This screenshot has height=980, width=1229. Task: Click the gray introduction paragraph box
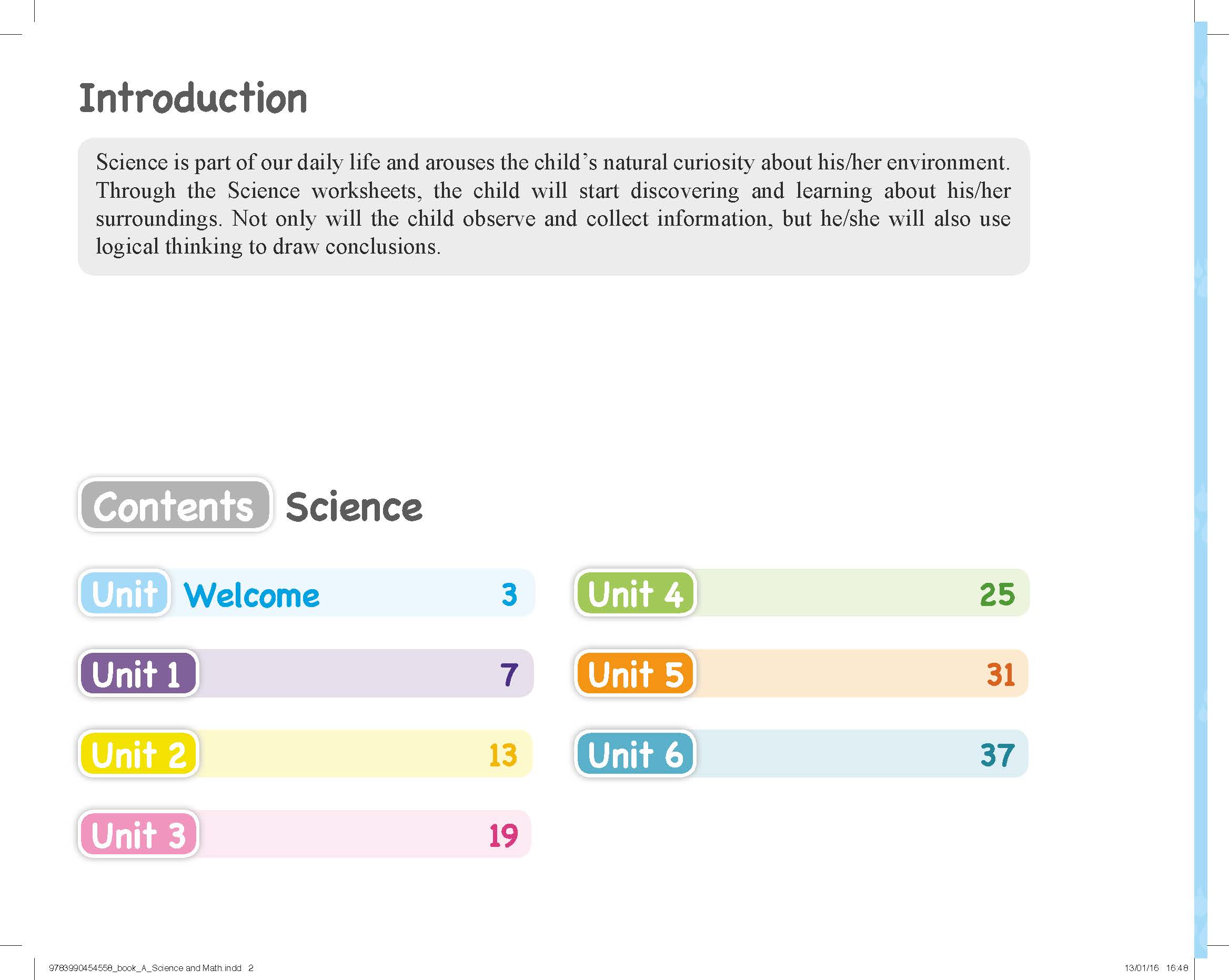(x=553, y=206)
